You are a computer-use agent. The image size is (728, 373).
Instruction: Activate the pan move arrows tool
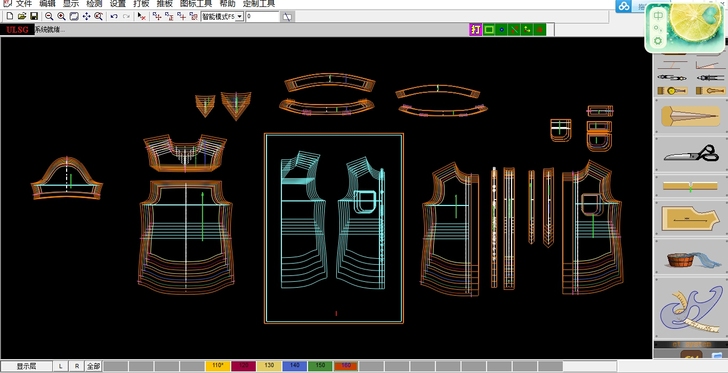[x=86, y=16]
